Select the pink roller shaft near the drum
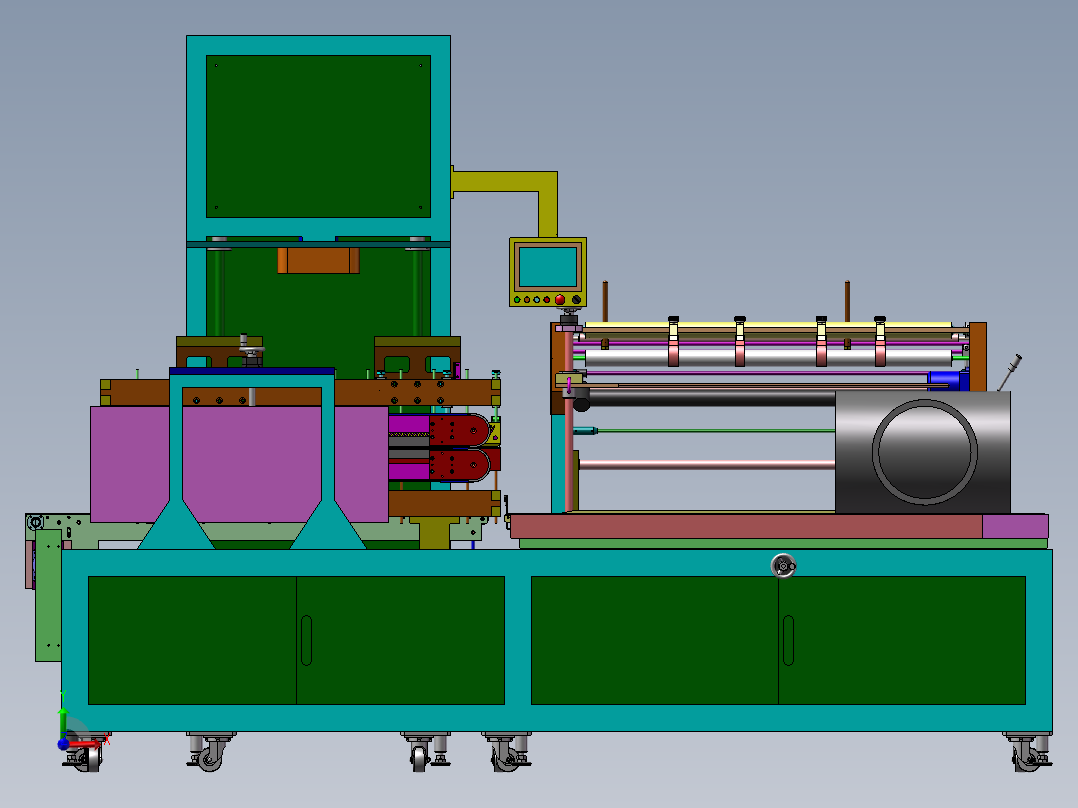The width and height of the screenshot is (1078, 808). coord(707,464)
